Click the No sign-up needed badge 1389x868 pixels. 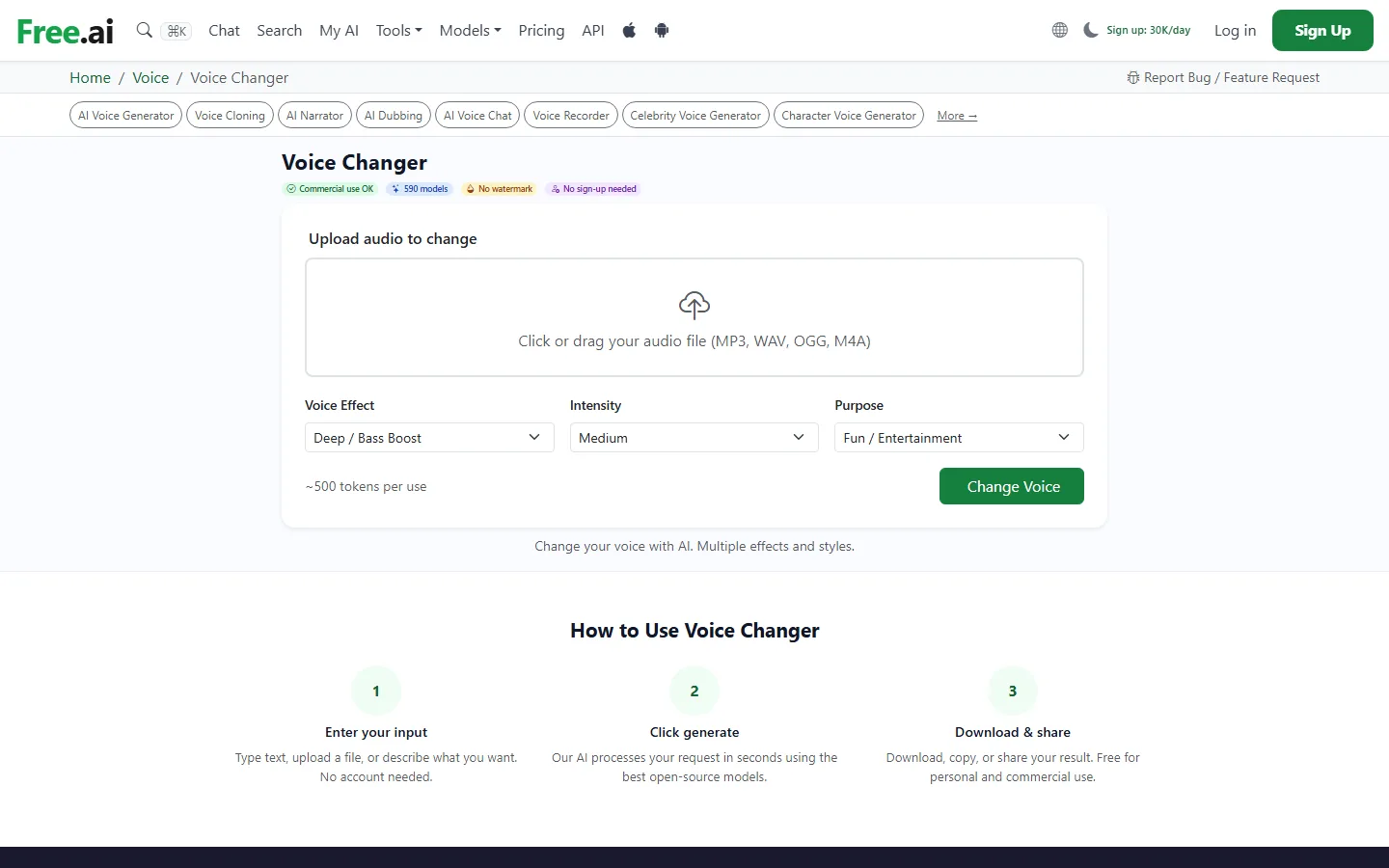(x=593, y=189)
